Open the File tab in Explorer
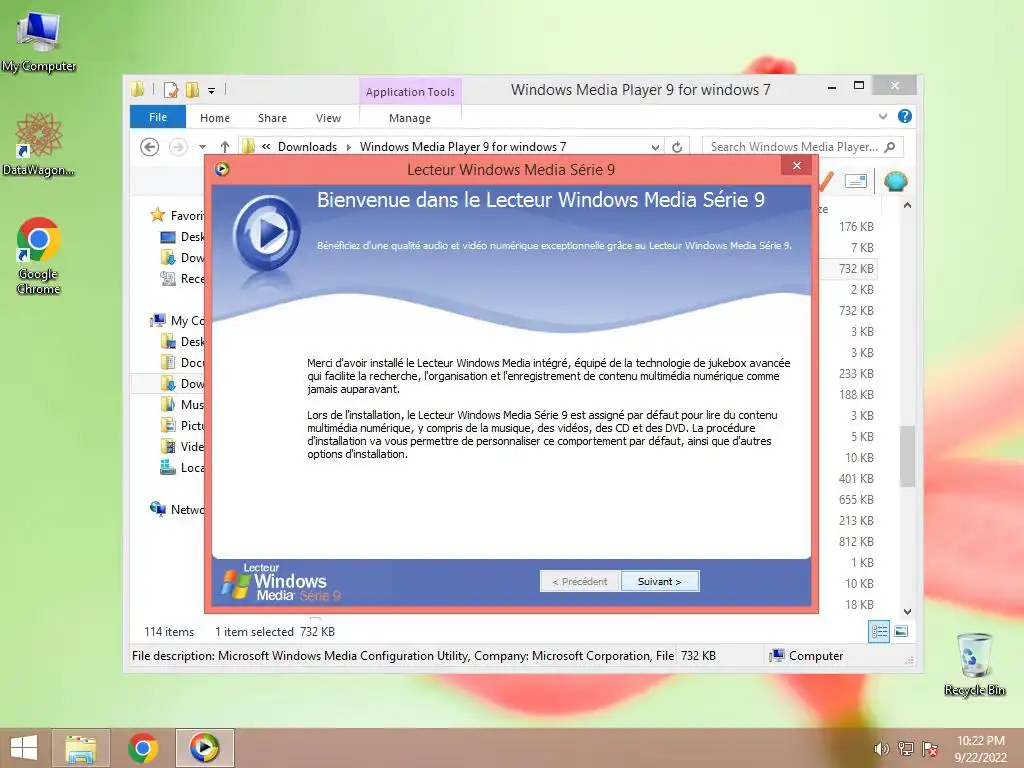The height and width of the screenshot is (768, 1024). point(157,117)
